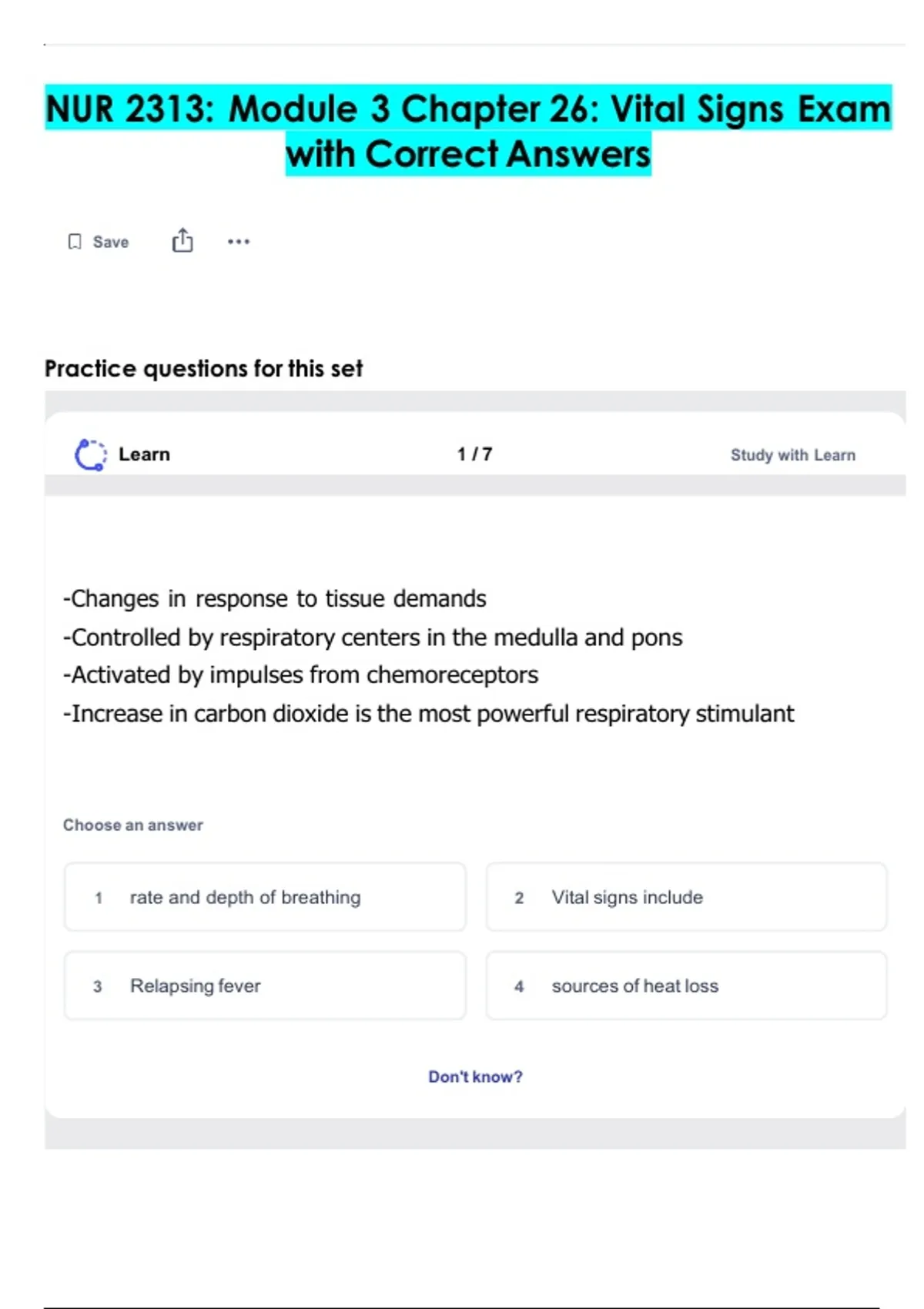Open the three-dot more options menu
924x1309 pixels.
(239, 242)
